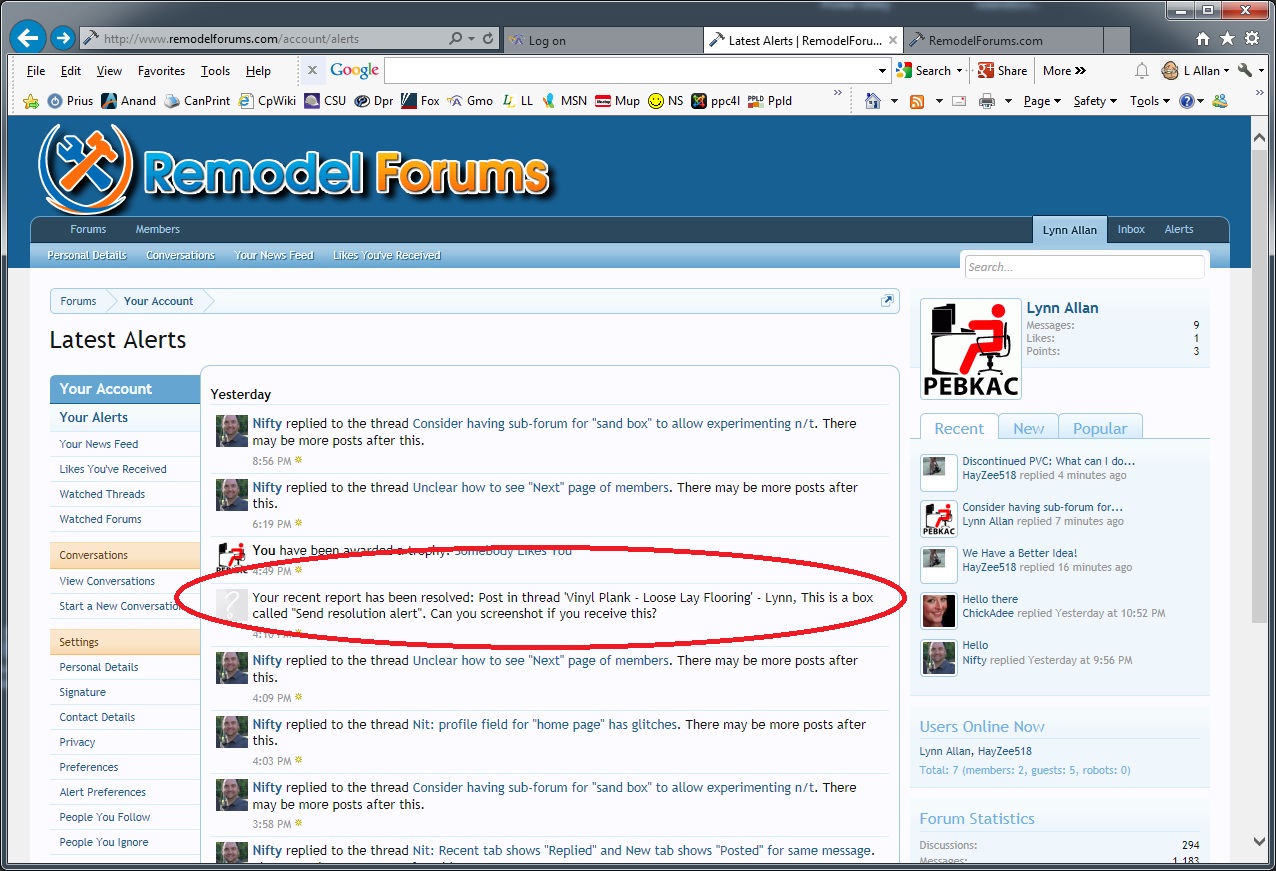Click the Read mail icon in command bar
Image resolution: width=1276 pixels, height=871 pixels.
click(959, 101)
